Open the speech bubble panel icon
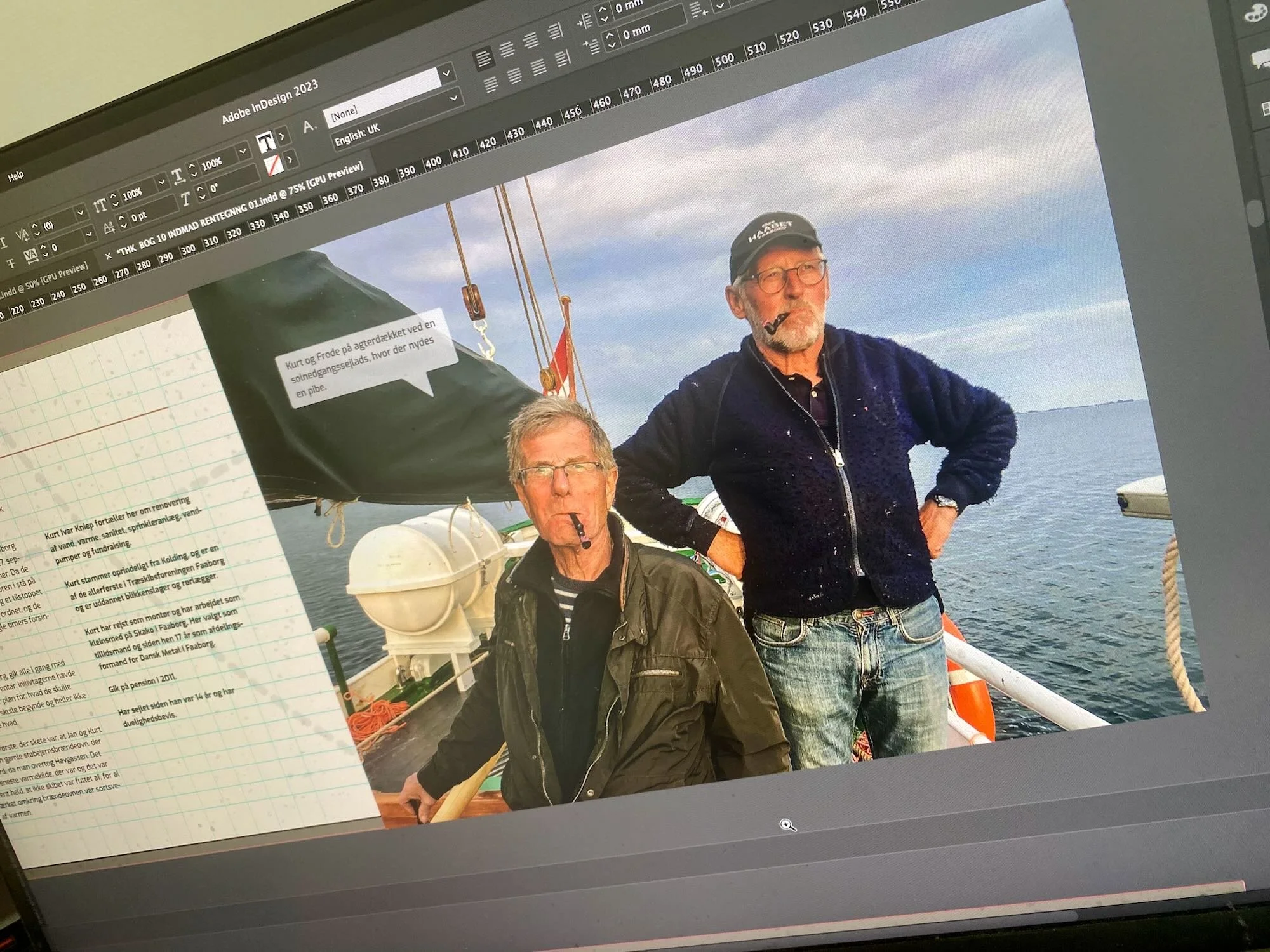The height and width of the screenshot is (952, 1270). pos(1259,59)
